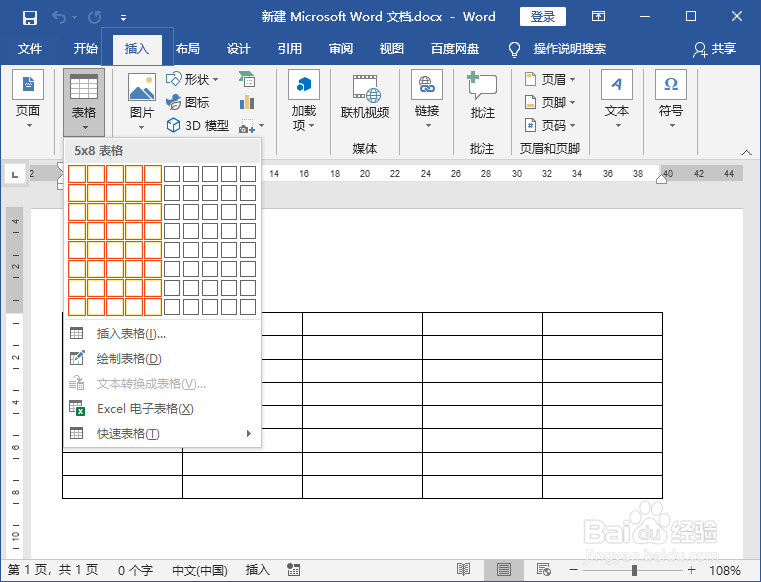Open the 形状 shapes dropdown
Screen dimensions: 761x582
192,79
